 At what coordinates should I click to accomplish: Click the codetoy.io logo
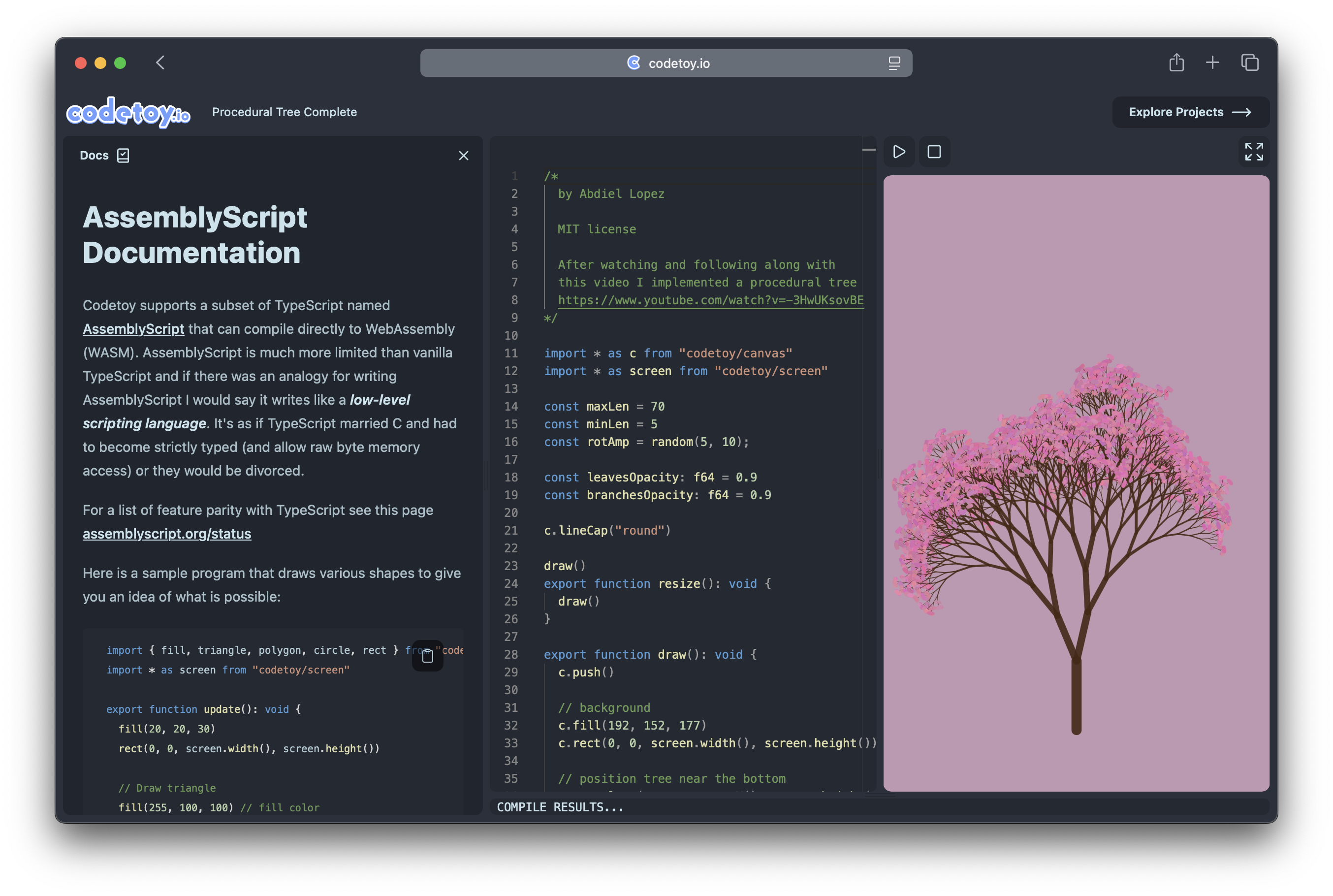(128, 112)
